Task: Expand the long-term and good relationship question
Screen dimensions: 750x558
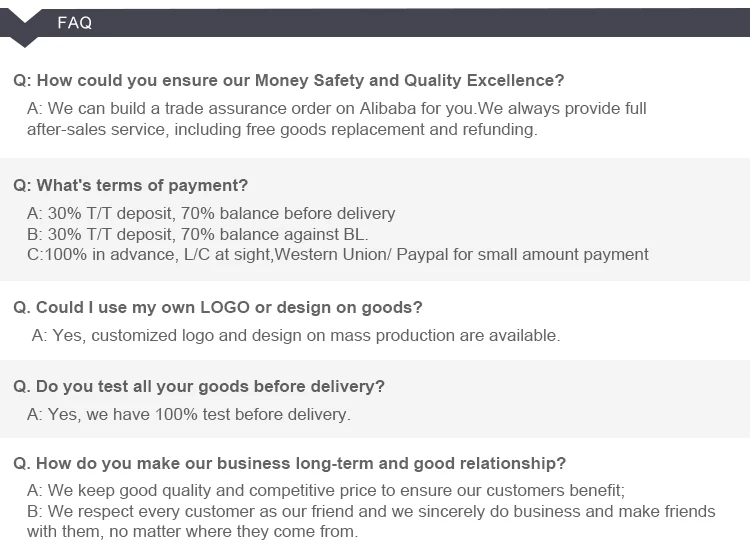Action: [x=289, y=463]
